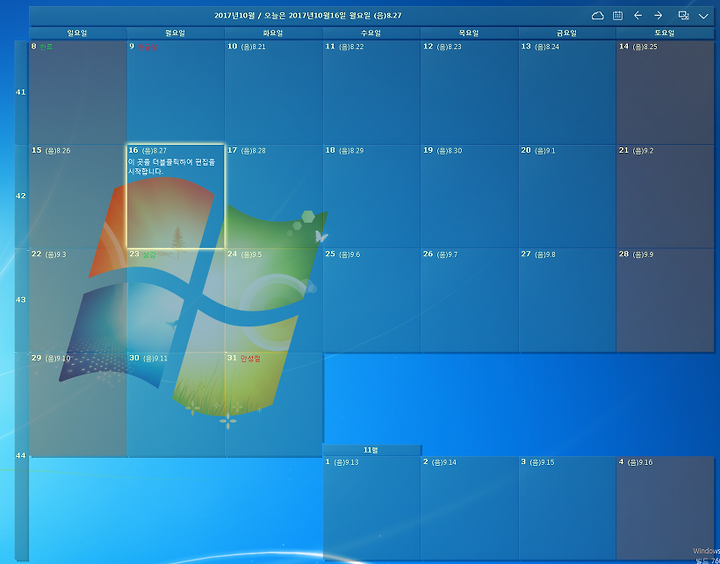This screenshot has height=564, width=720.
Task: Select the 목요일 weekday header
Action: [469, 33]
